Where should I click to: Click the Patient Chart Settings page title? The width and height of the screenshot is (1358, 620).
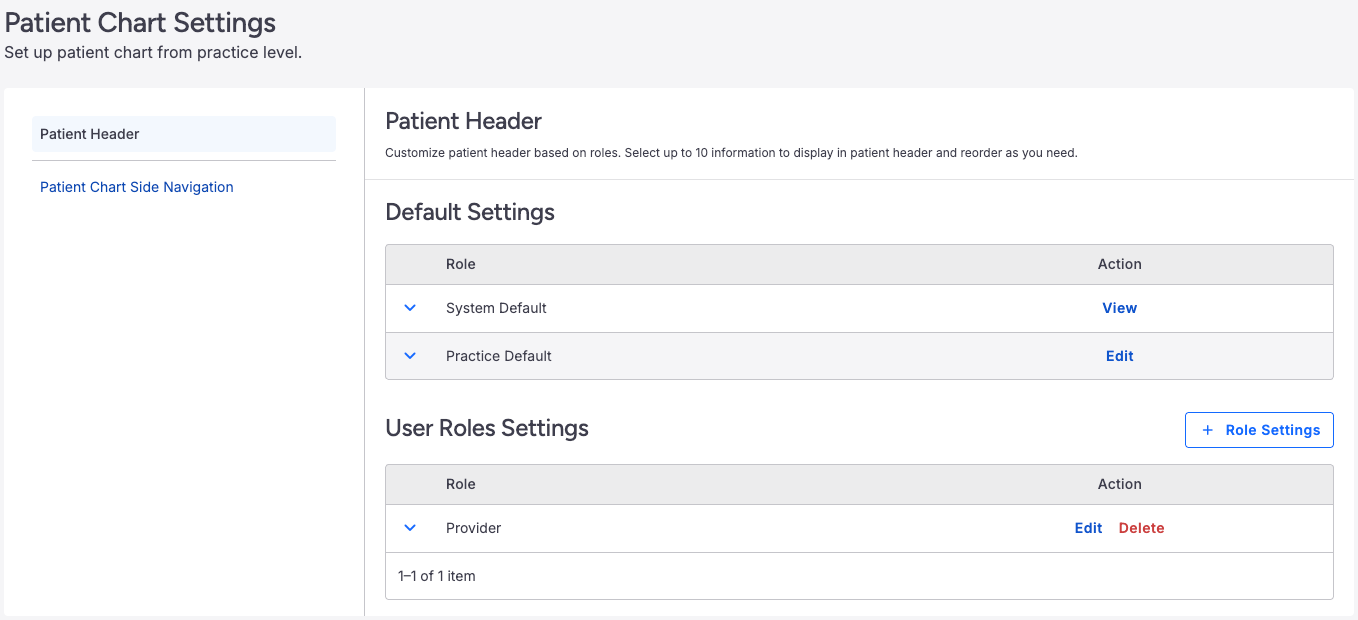140,22
